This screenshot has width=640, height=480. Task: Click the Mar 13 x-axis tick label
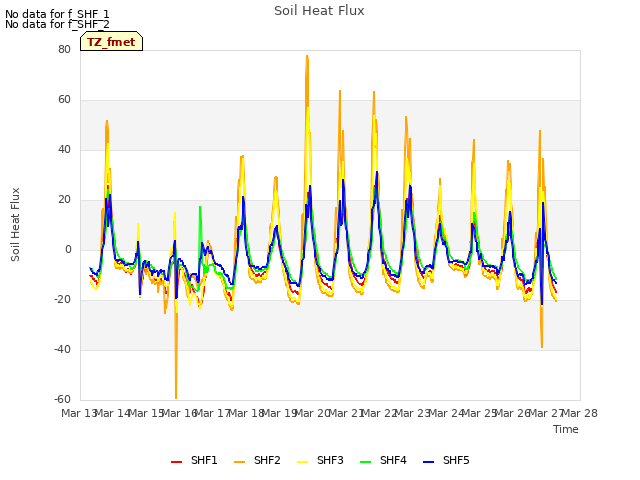78,413
